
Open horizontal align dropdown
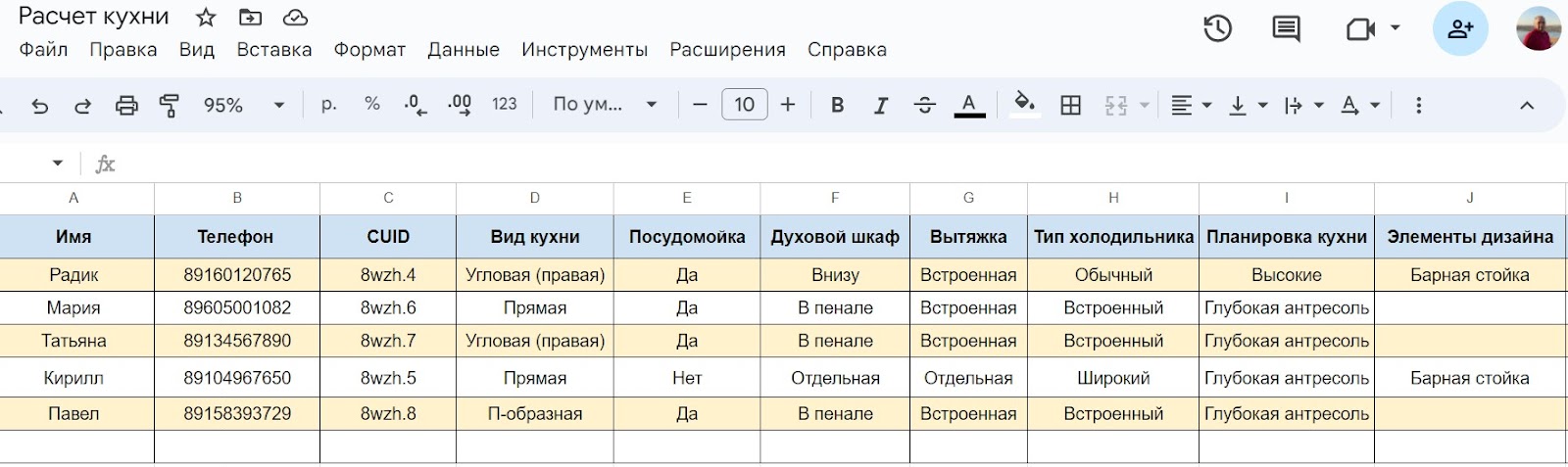pyautogui.click(x=1191, y=106)
